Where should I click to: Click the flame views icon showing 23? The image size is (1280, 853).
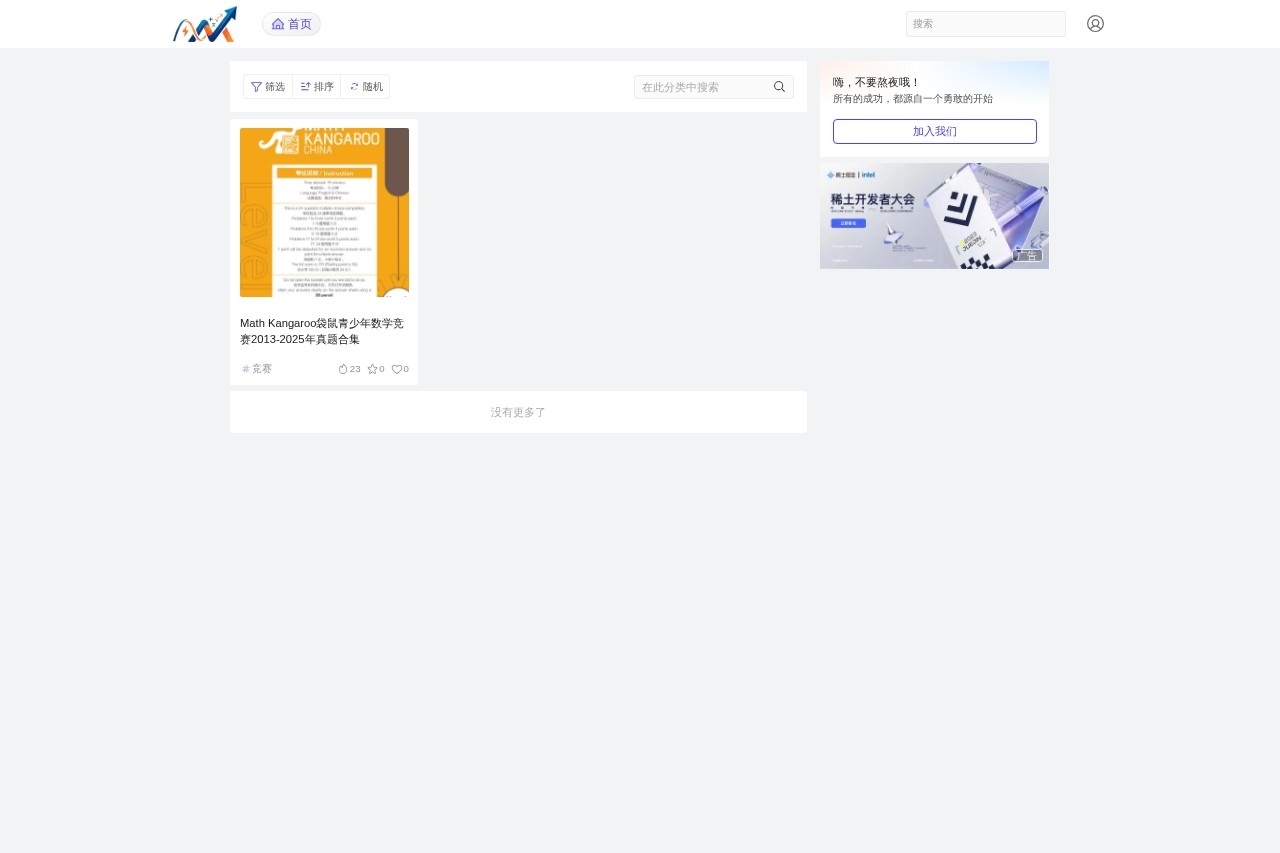point(343,369)
